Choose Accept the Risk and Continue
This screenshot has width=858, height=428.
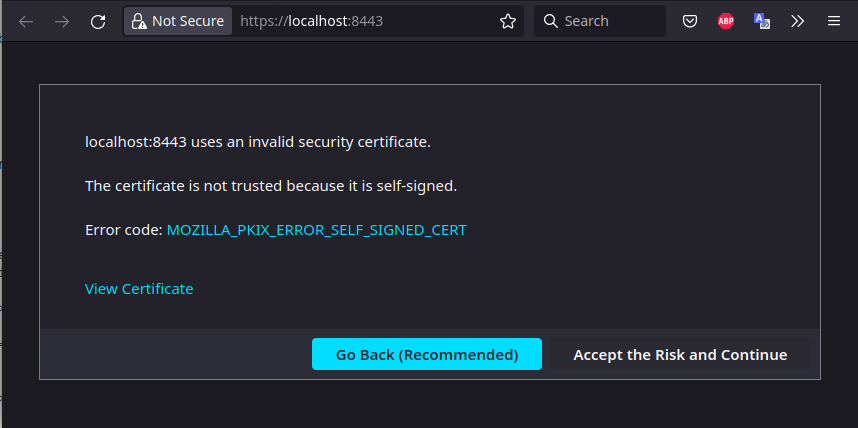tap(680, 355)
